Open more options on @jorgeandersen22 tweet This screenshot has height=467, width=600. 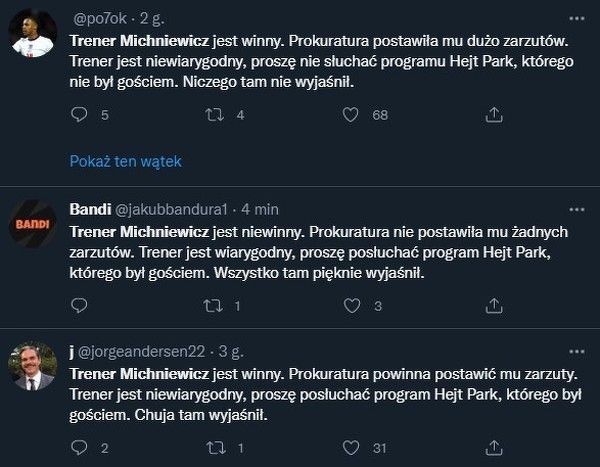tap(577, 351)
